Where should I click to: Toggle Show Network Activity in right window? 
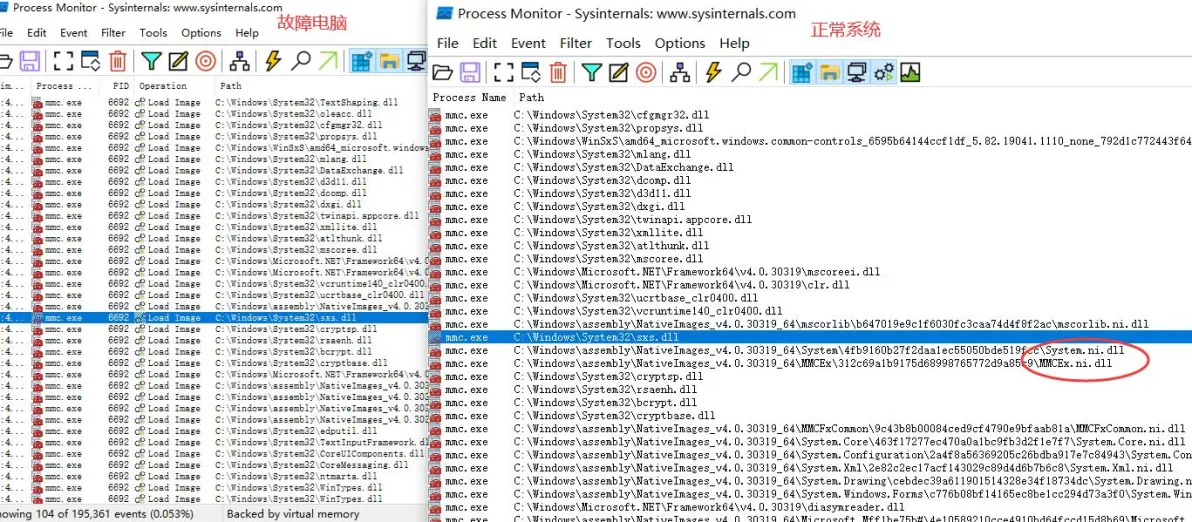click(x=858, y=72)
